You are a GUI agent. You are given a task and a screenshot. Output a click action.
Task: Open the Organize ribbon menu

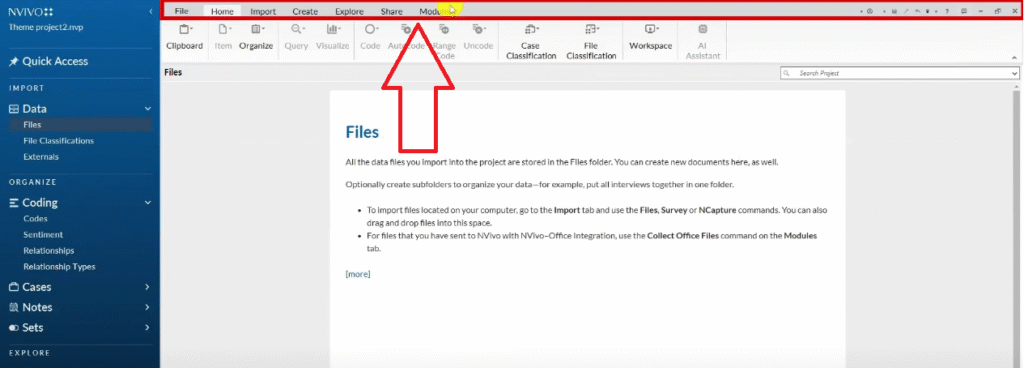pyautogui.click(x=256, y=37)
